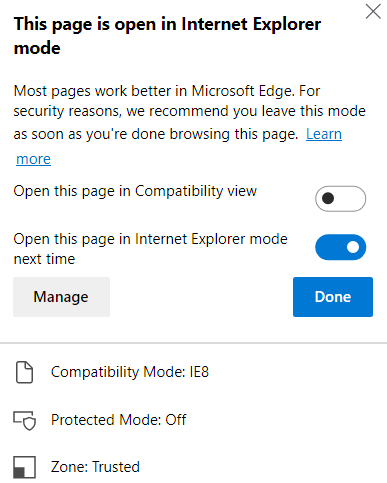The height and width of the screenshot is (483, 387).
Task: Select the "Compatibility Mode: IE8" status line
Action: coord(130,372)
